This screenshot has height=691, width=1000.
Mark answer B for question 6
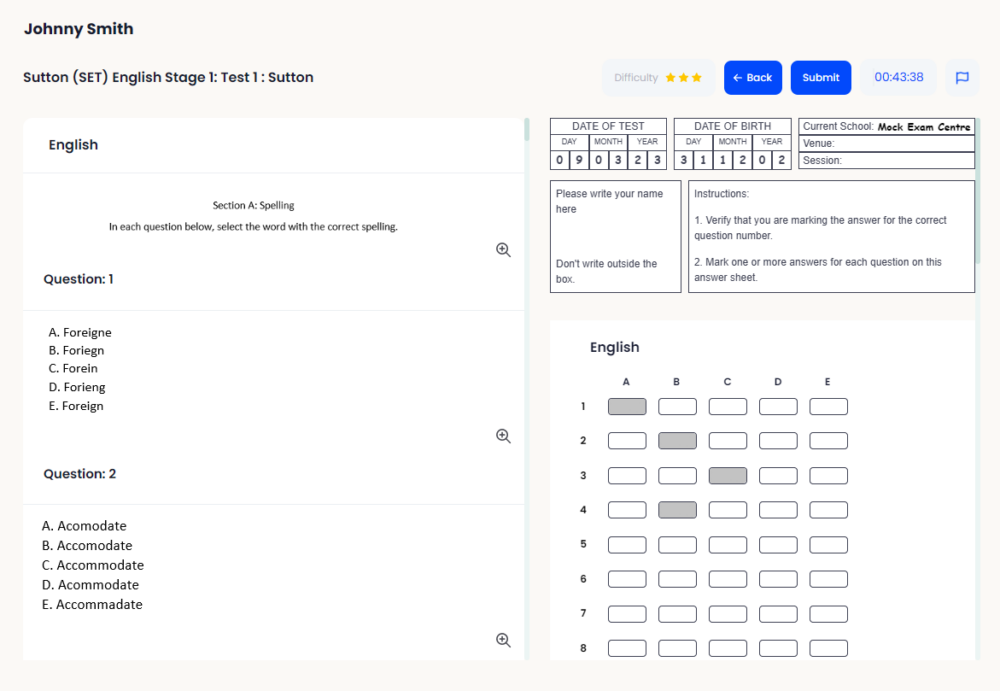click(x=677, y=578)
